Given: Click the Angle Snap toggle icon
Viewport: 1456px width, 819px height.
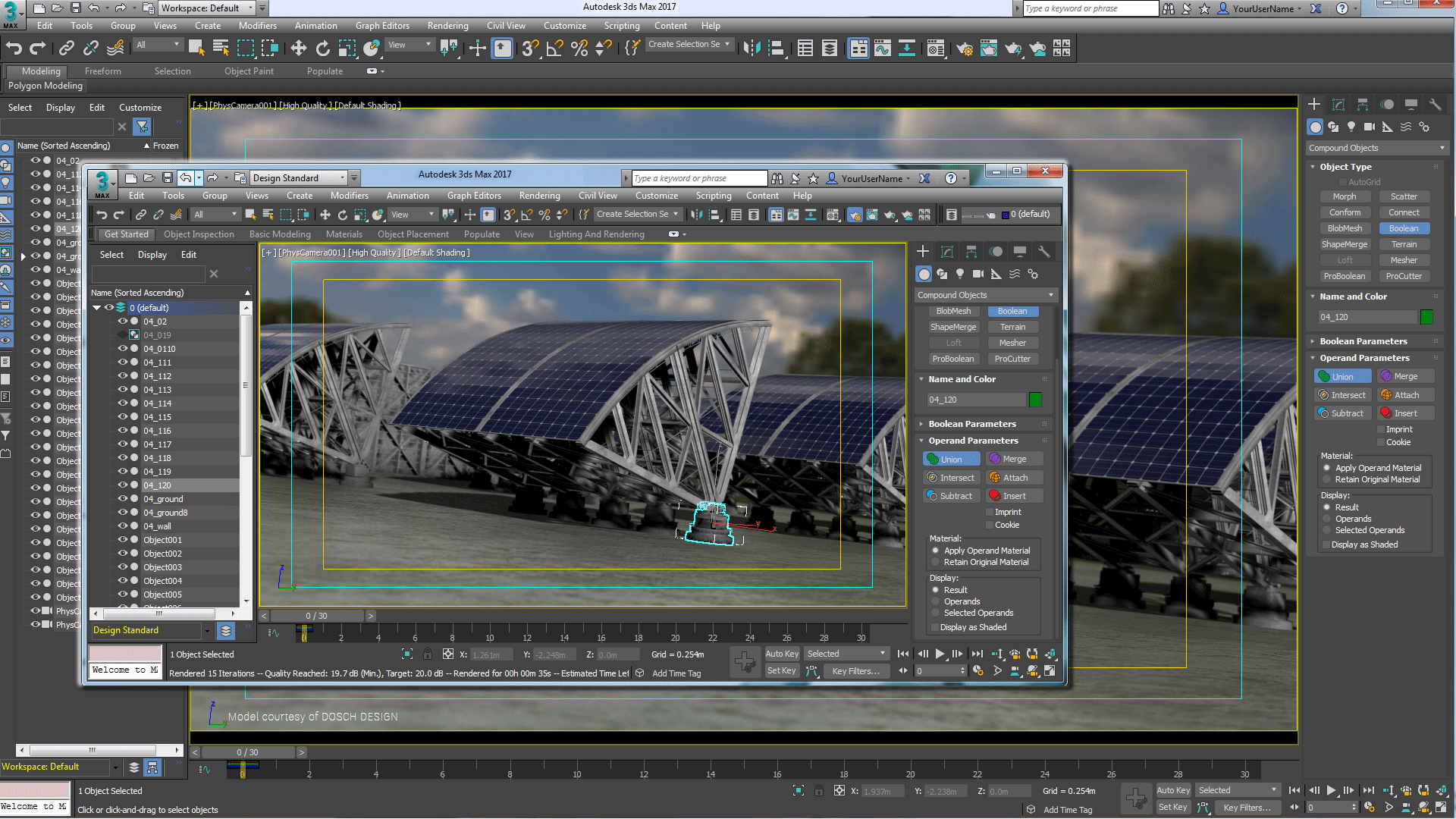Looking at the screenshot, I should pyautogui.click(x=554, y=49).
